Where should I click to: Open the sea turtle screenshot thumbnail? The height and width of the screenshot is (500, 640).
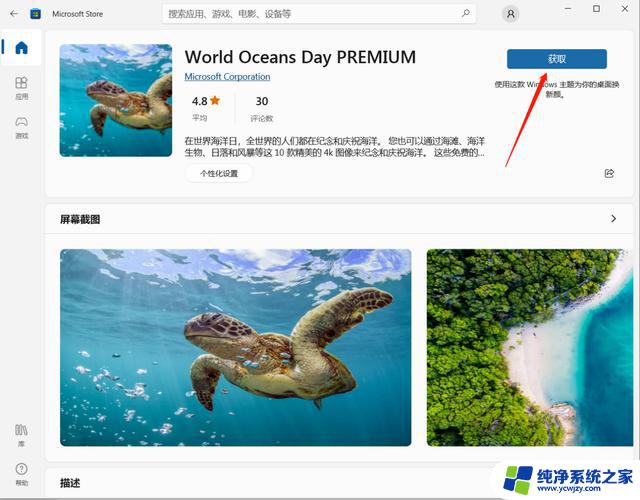pos(236,347)
